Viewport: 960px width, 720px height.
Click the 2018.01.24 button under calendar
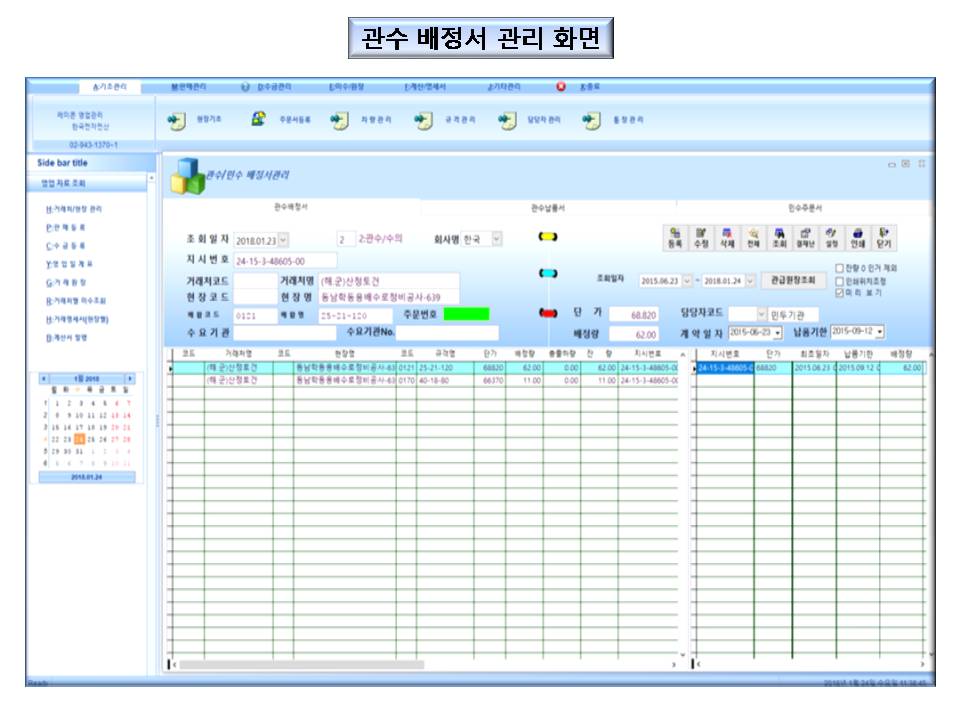(86, 477)
